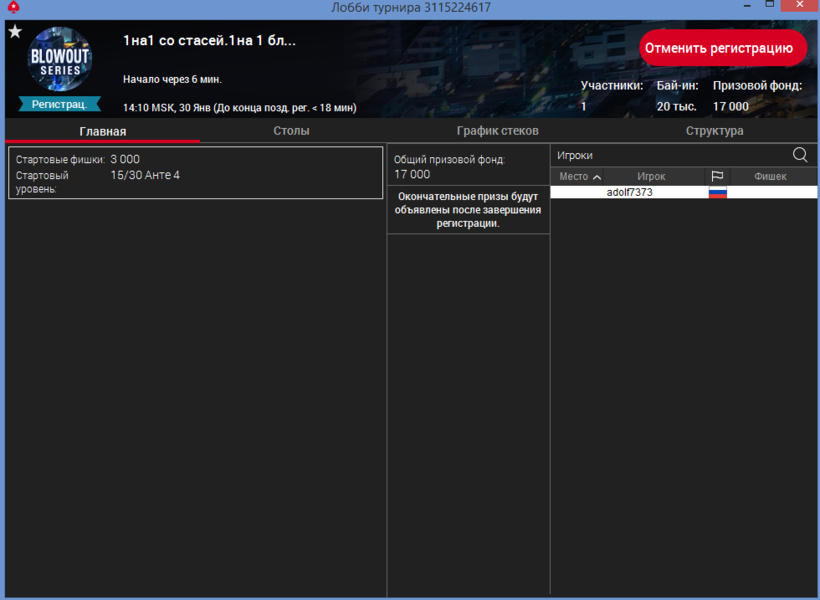Open the График стеков tab

coord(497,131)
